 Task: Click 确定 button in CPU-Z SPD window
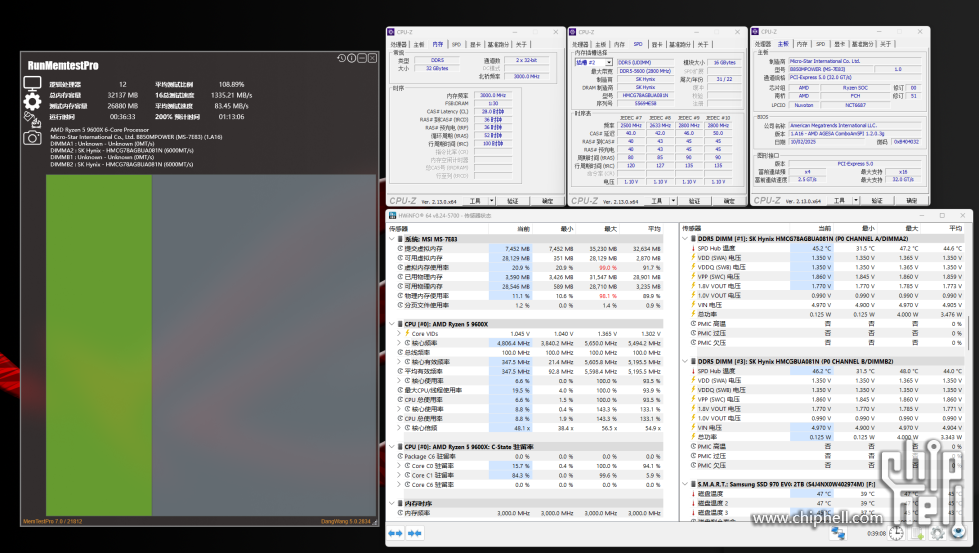click(x=729, y=201)
